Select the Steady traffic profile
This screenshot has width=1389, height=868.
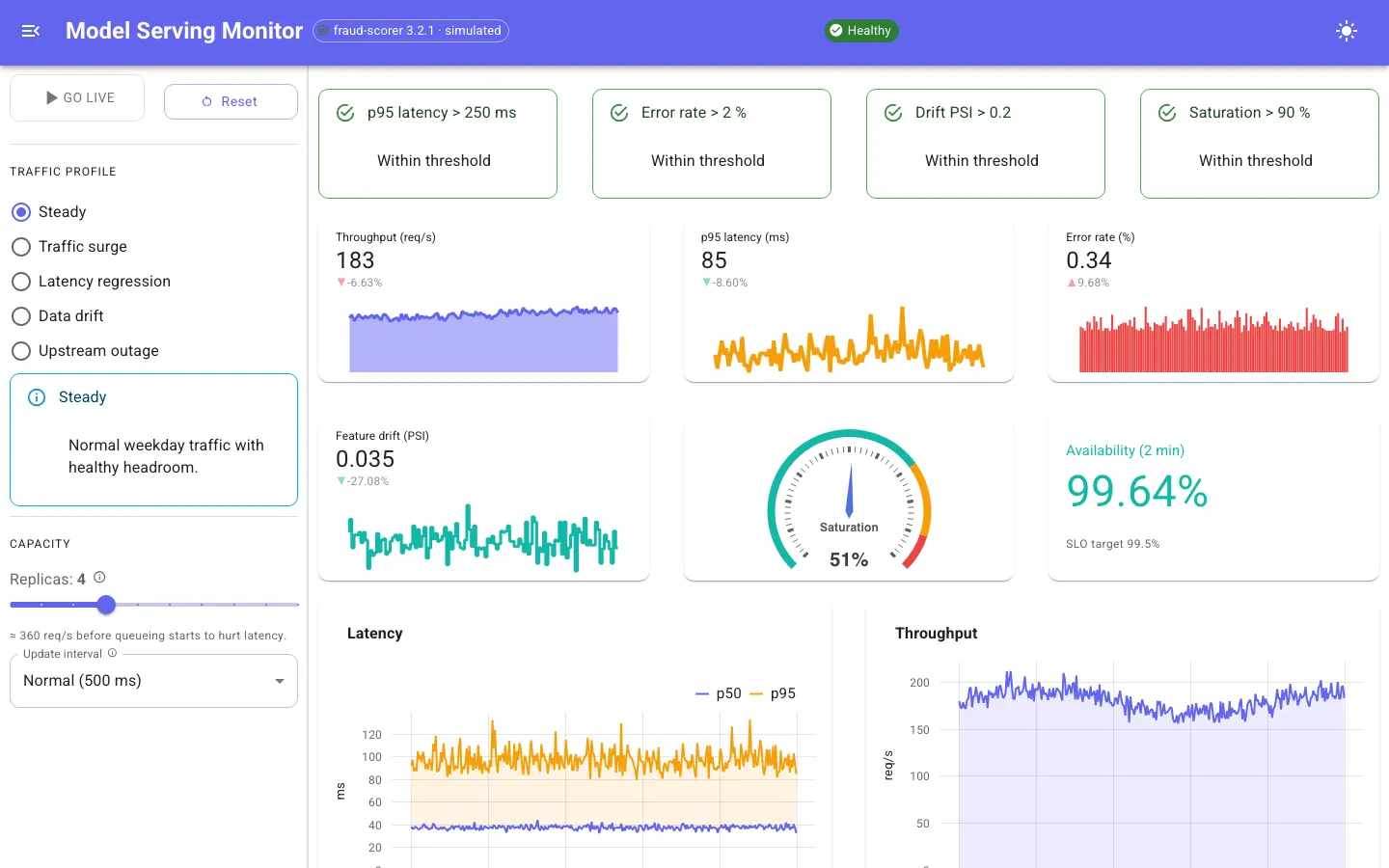21,212
